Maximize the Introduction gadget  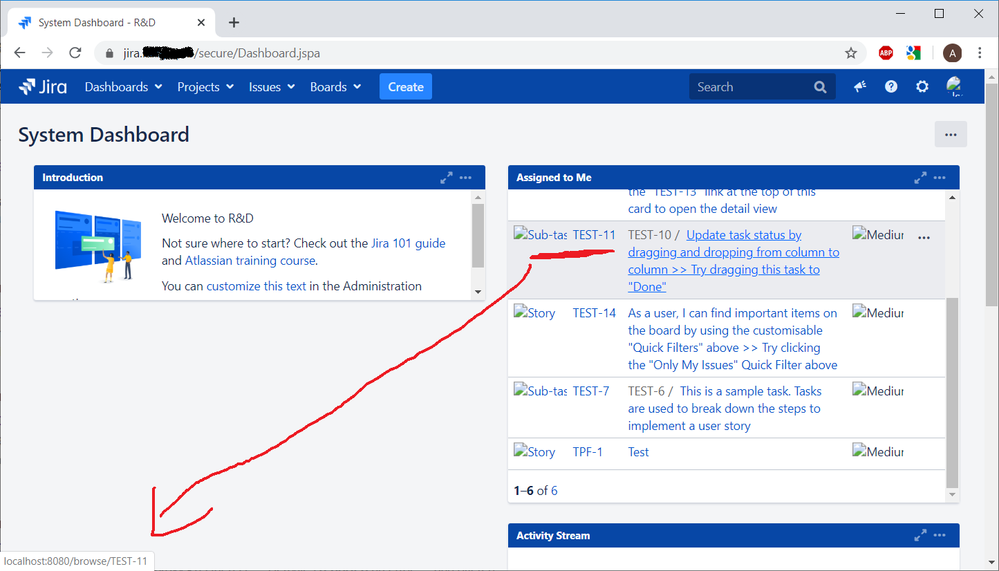click(x=446, y=178)
